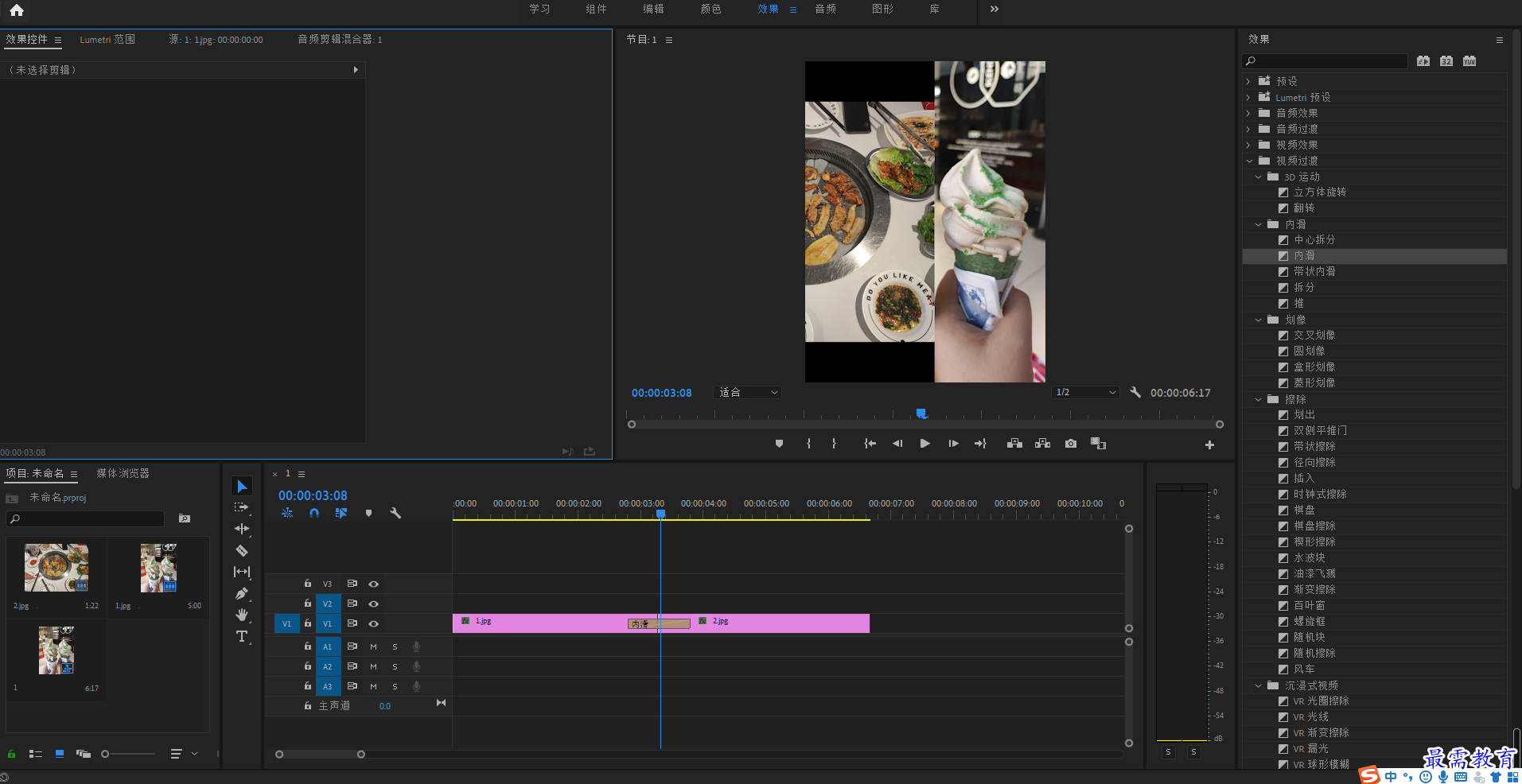Select the Slip tool

tap(242, 572)
